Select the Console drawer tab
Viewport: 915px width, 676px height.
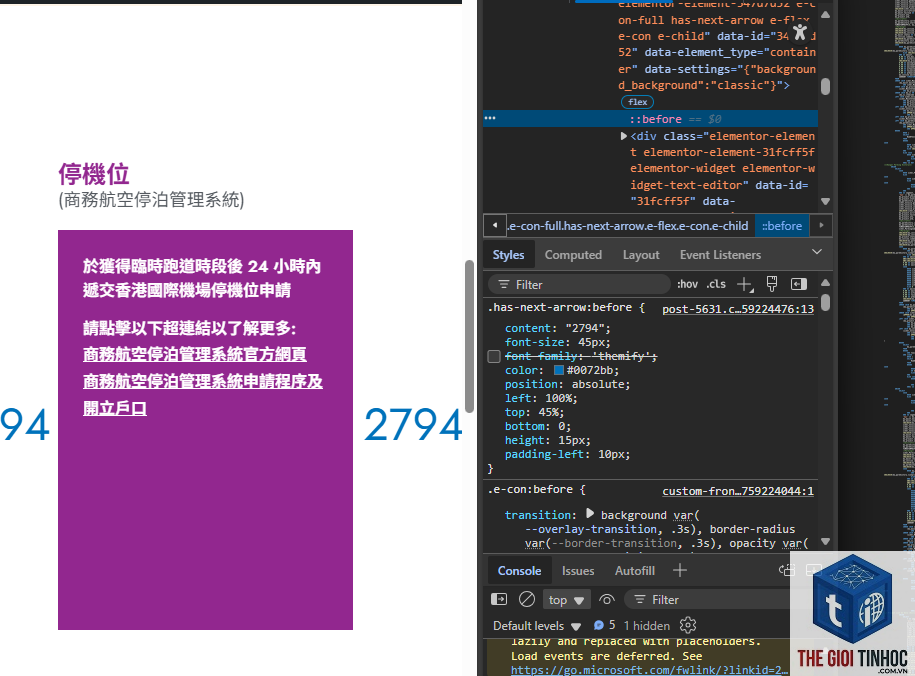coord(519,571)
